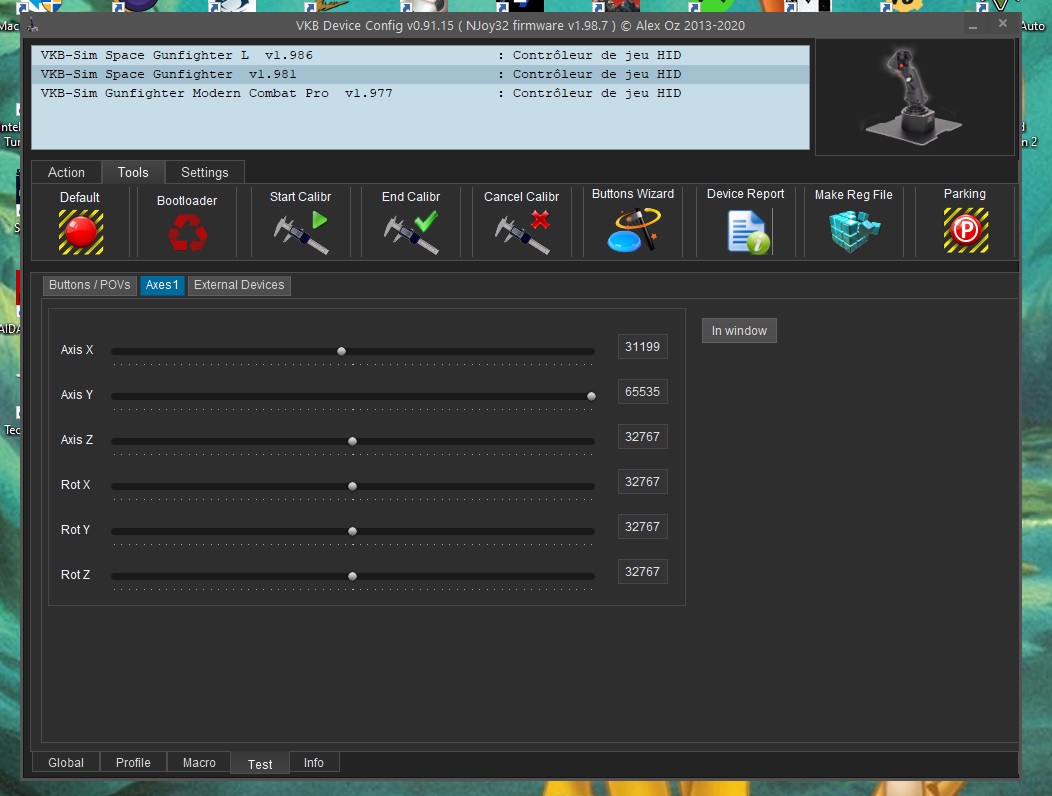Viewport: 1052px width, 796px height.
Task: Switch to the Macro bottom tab
Action: pyautogui.click(x=199, y=762)
